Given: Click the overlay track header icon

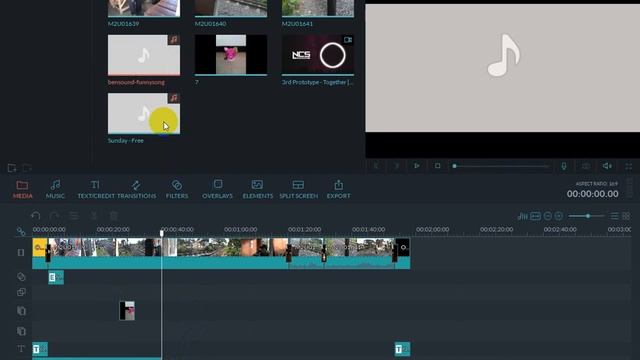Looking at the screenshot, I should tap(21, 292).
